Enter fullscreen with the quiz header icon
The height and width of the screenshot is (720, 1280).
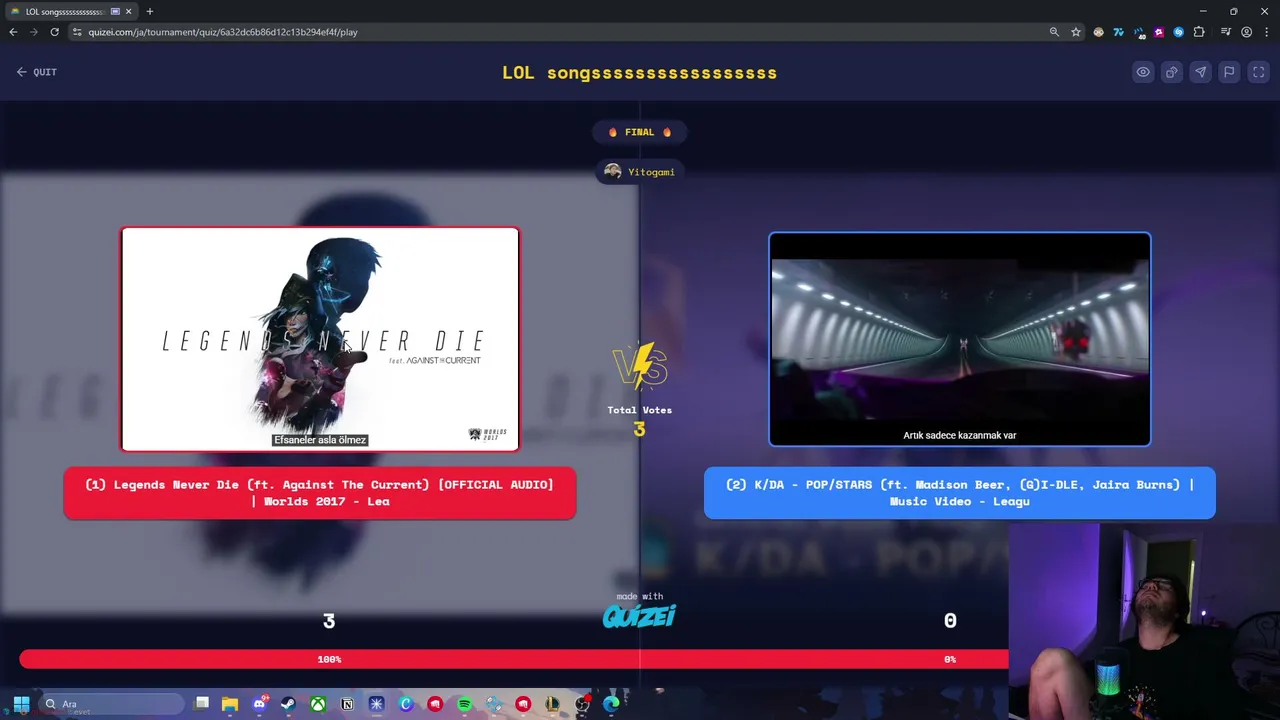click(x=1259, y=72)
